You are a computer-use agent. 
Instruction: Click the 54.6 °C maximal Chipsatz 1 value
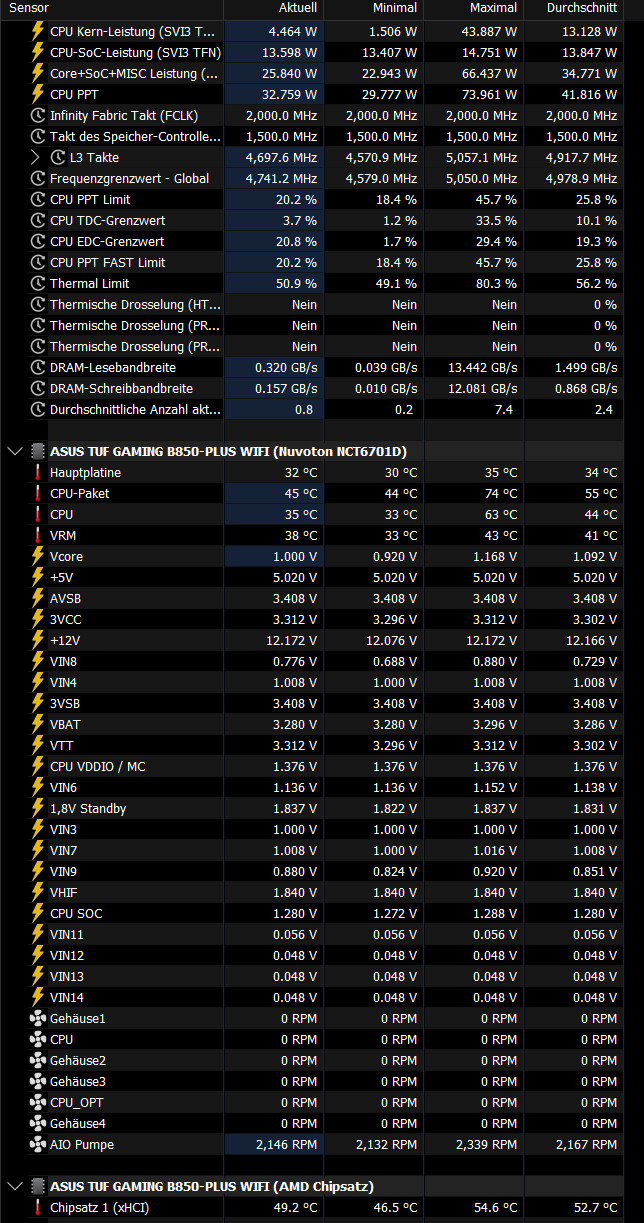(495, 1207)
